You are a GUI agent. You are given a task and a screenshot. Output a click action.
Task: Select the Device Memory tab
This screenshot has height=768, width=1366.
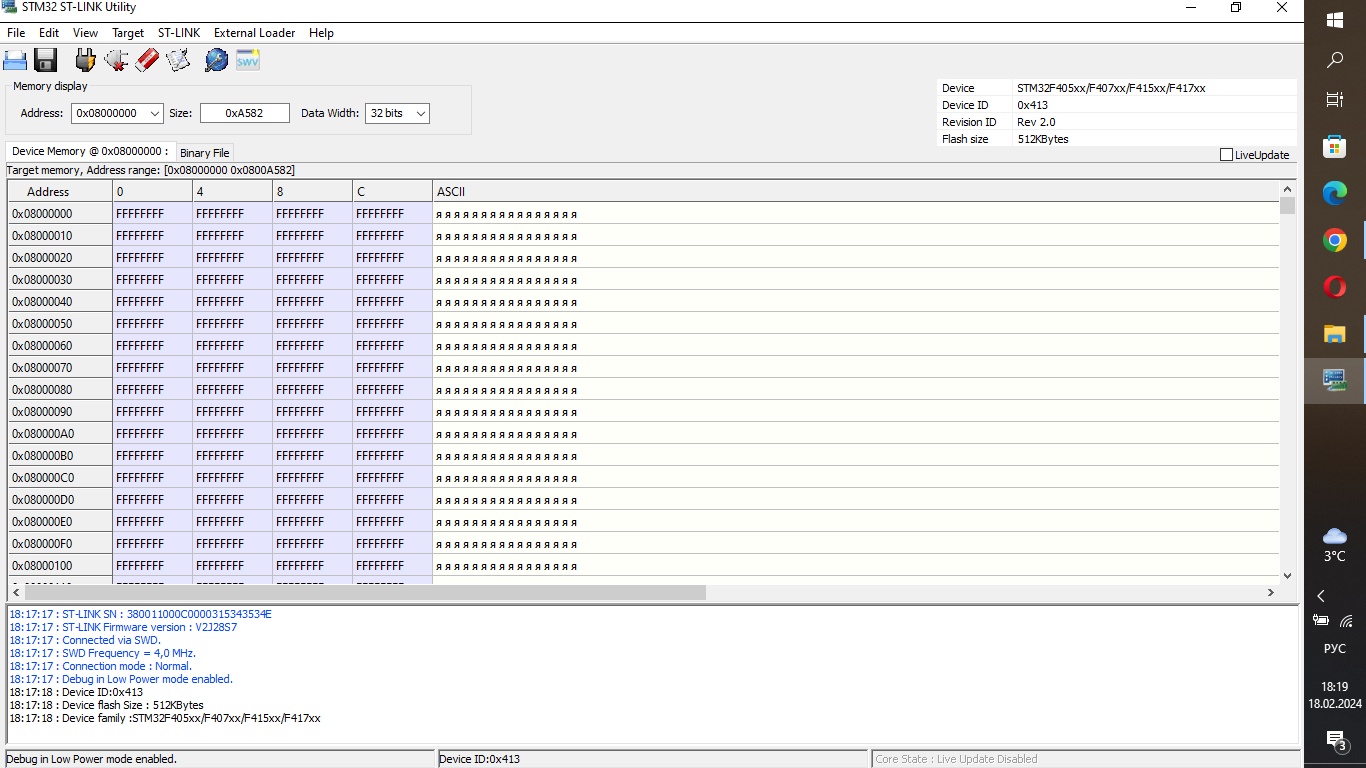(x=90, y=151)
